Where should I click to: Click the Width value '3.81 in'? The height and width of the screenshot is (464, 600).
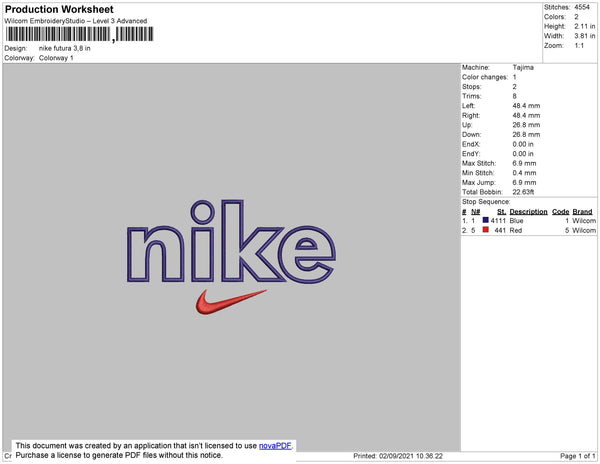[584, 36]
